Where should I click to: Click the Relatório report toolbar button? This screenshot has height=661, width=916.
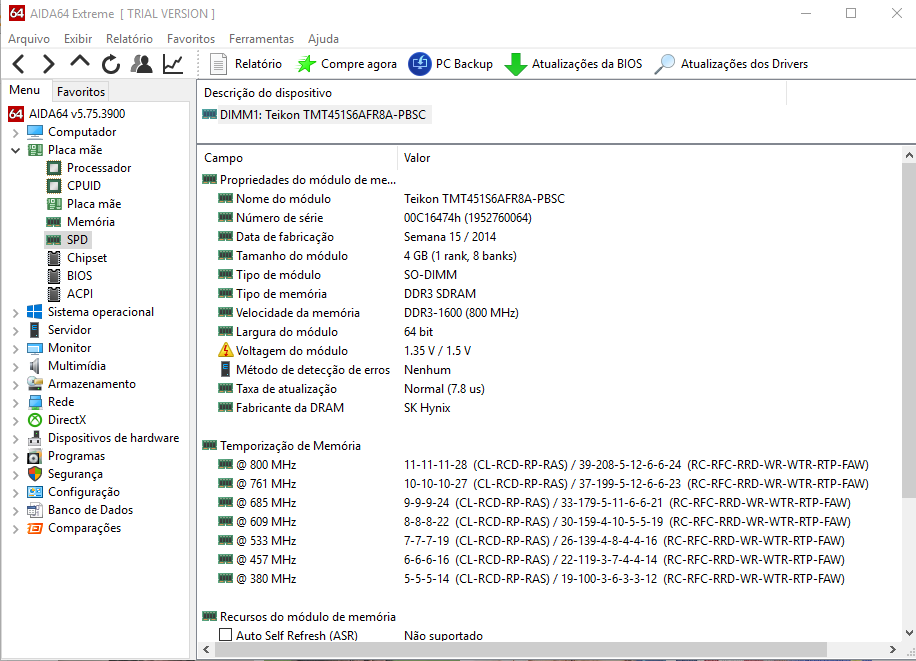click(245, 64)
